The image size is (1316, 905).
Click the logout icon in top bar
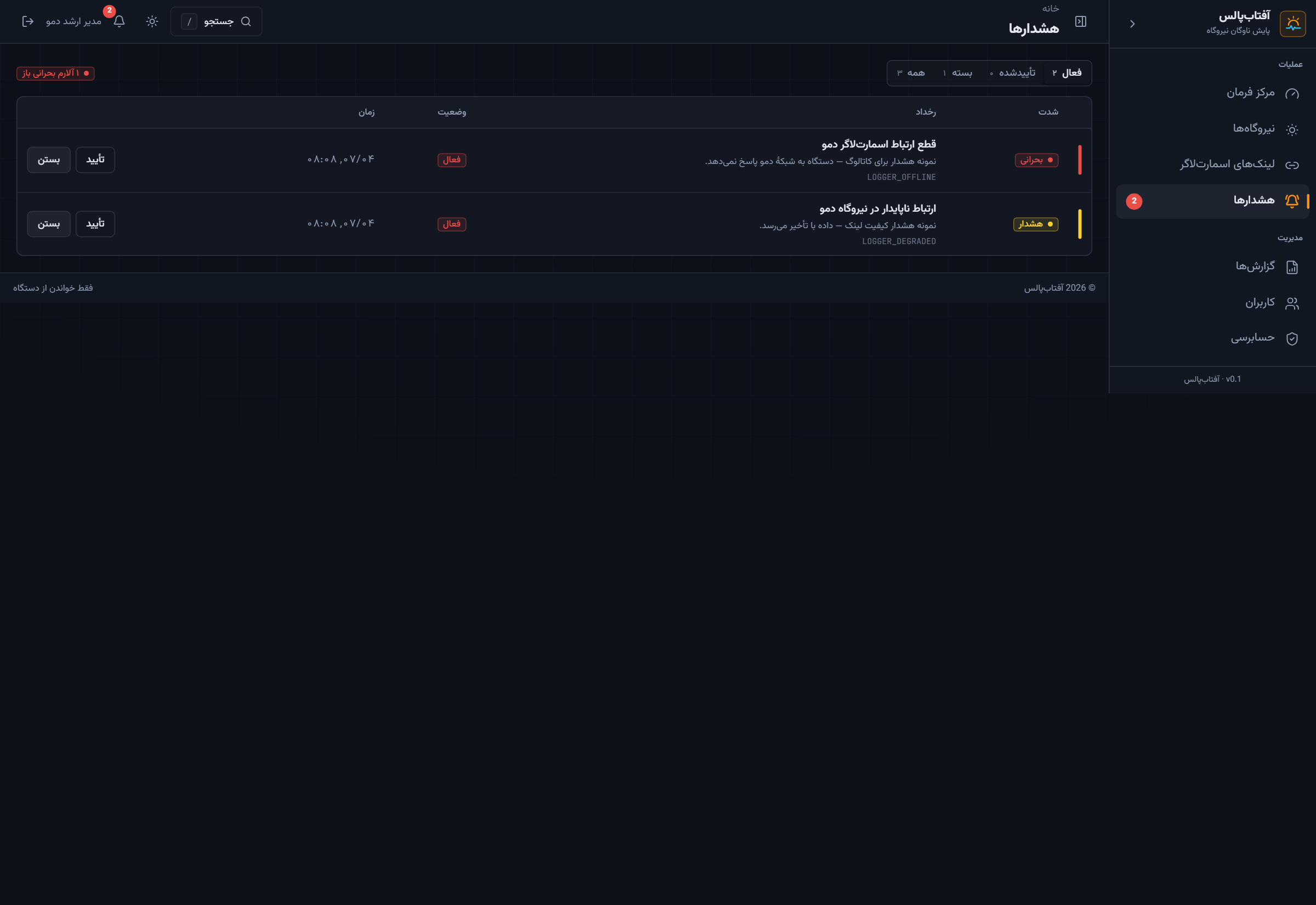[x=27, y=21]
